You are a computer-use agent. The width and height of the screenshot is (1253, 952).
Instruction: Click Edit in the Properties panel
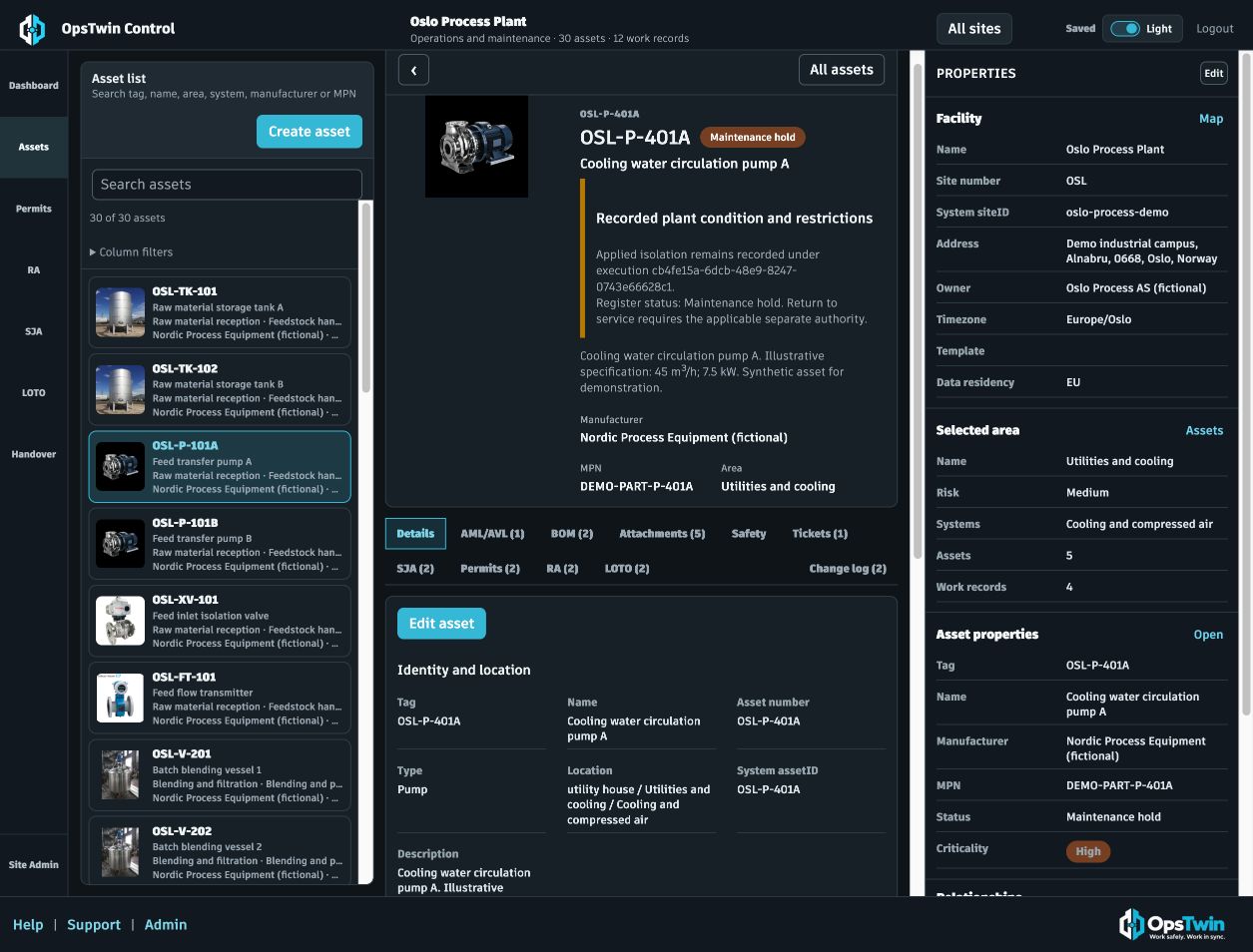point(1213,73)
